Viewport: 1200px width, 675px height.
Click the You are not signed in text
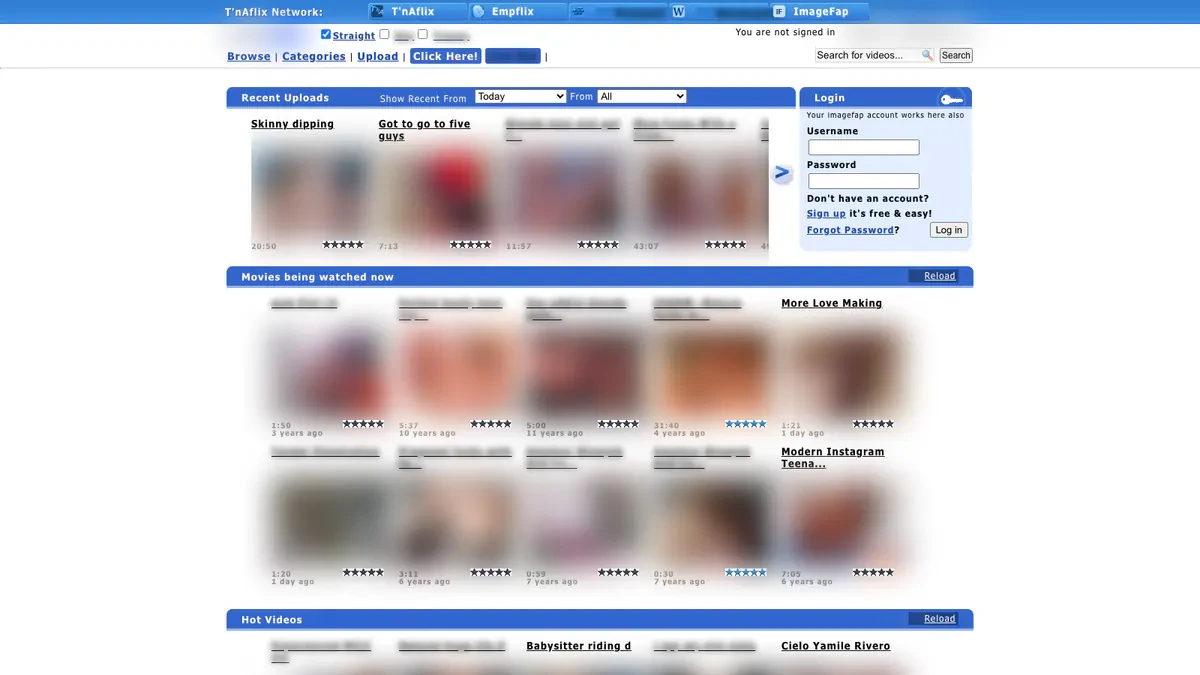pyautogui.click(x=785, y=32)
